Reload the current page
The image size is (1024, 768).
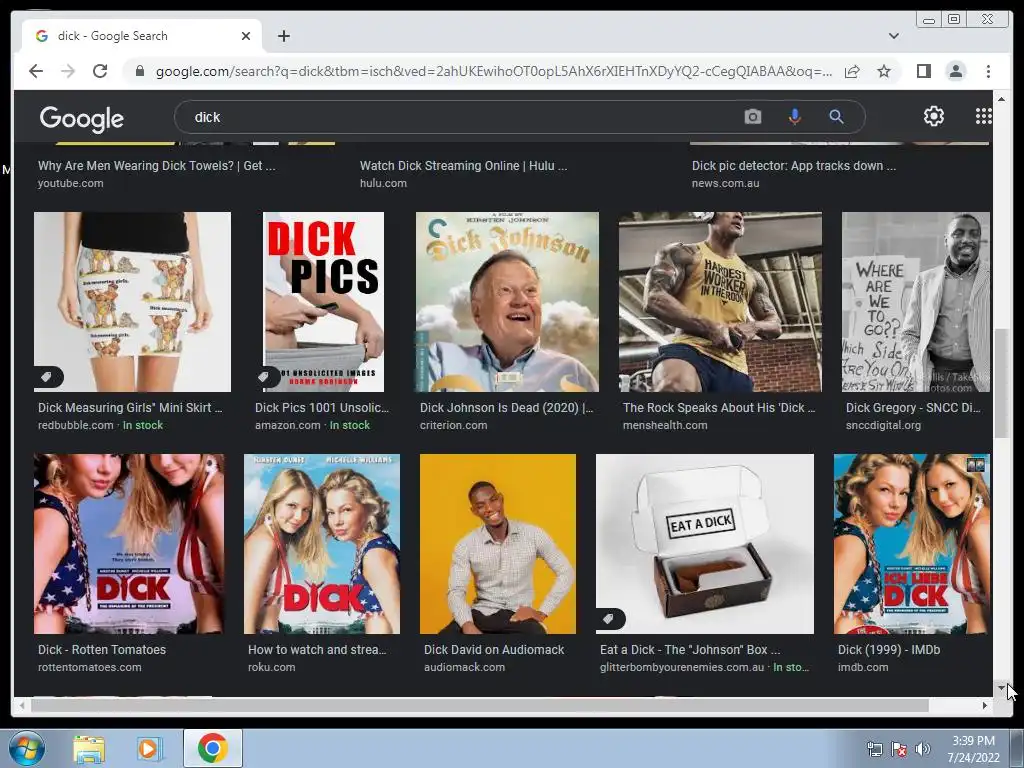[100, 71]
